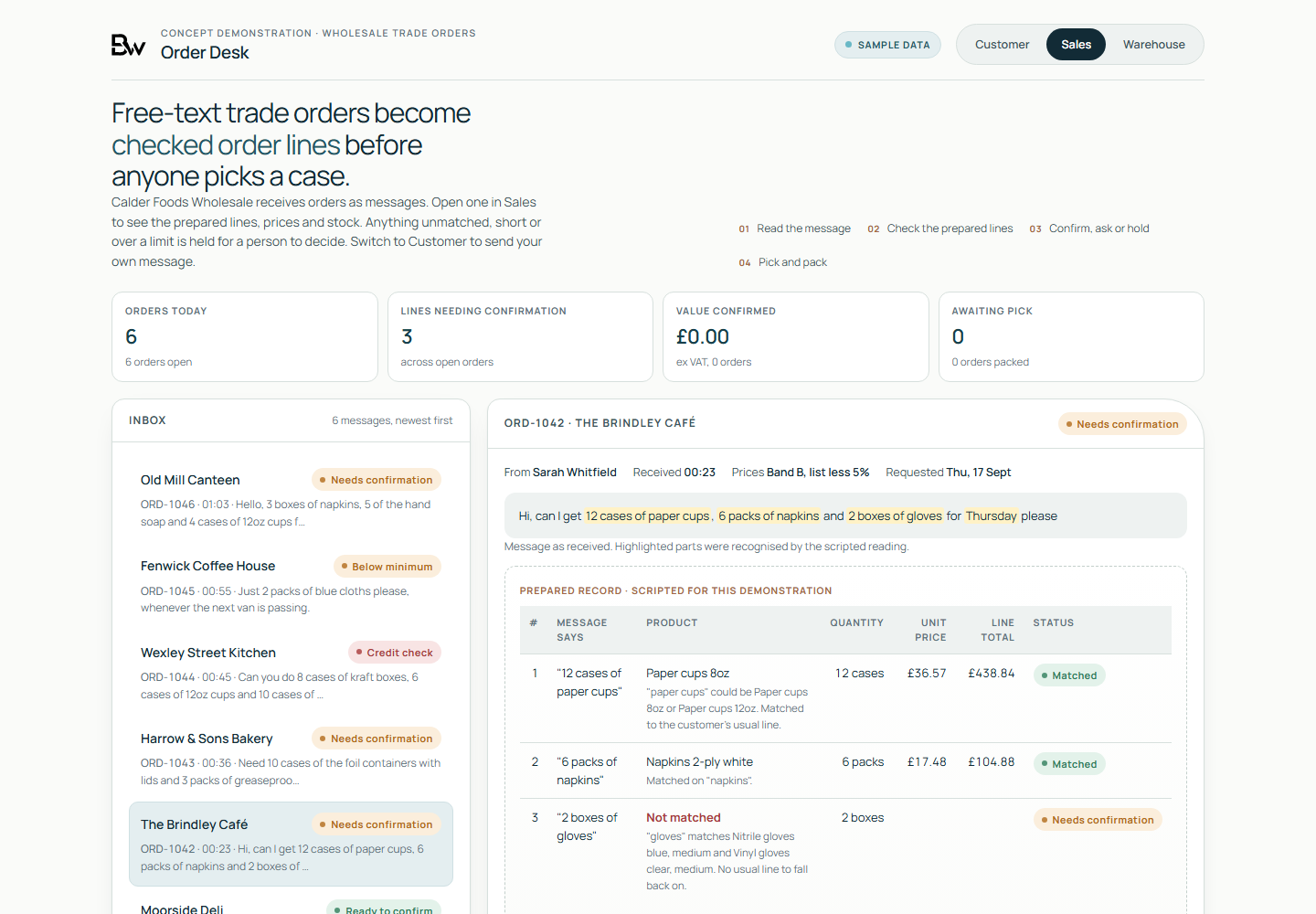
Task: Click the line total £438.84
Action: coord(991,674)
